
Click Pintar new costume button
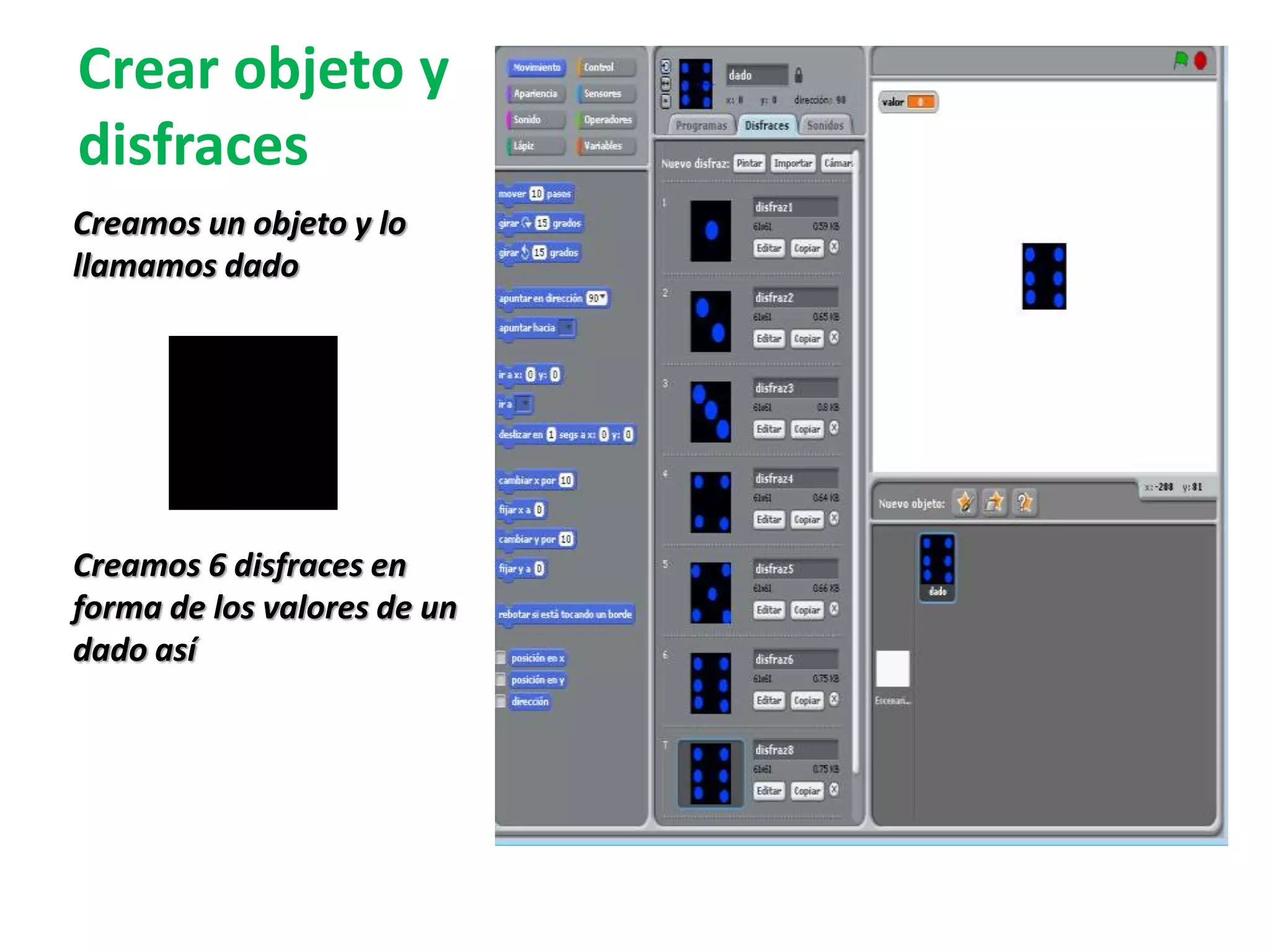click(749, 163)
